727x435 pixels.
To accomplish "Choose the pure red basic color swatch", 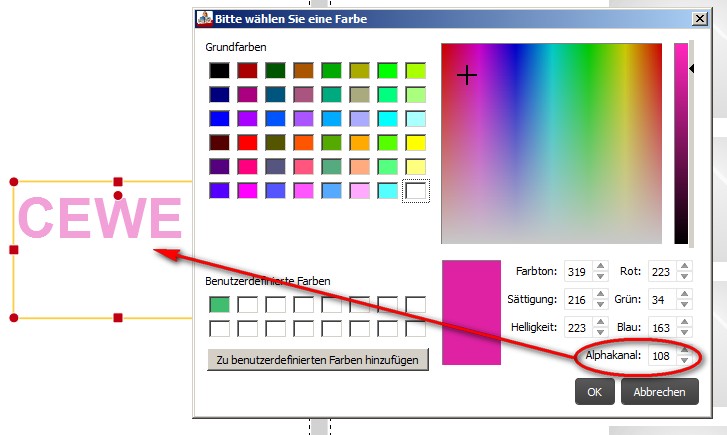I will pos(247,142).
